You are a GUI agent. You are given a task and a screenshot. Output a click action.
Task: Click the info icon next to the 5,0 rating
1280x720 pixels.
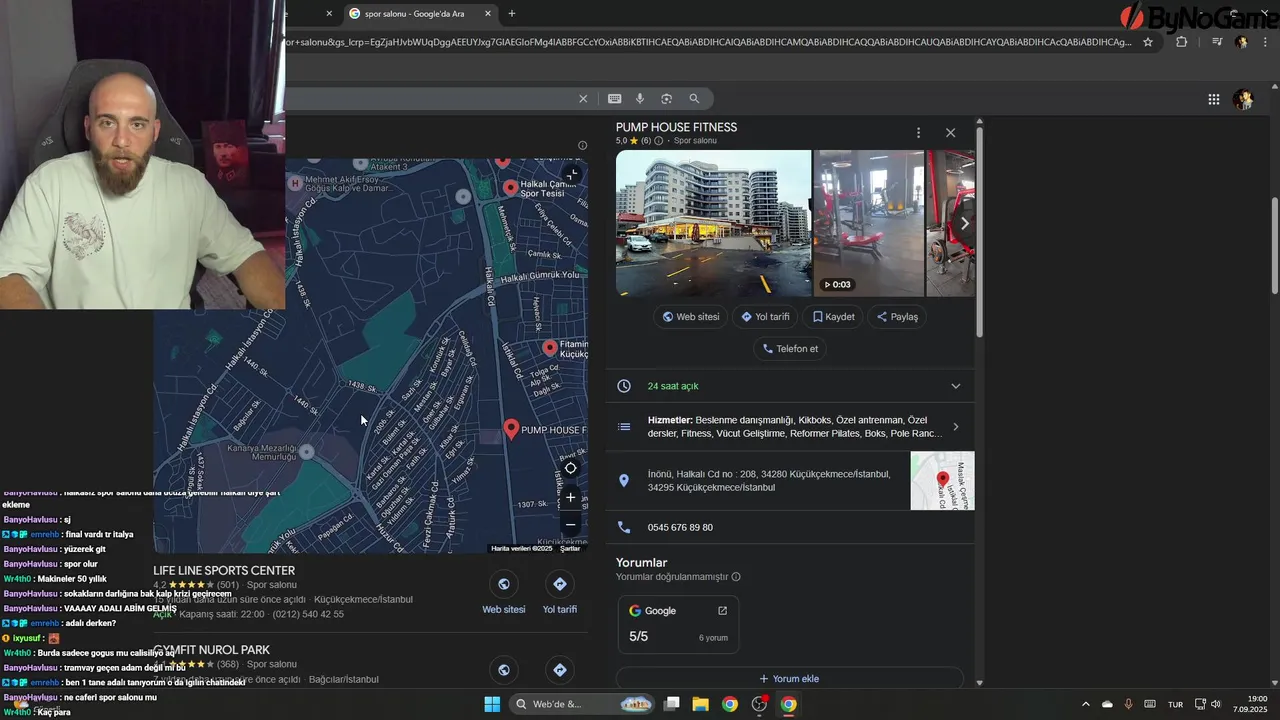click(658, 141)
